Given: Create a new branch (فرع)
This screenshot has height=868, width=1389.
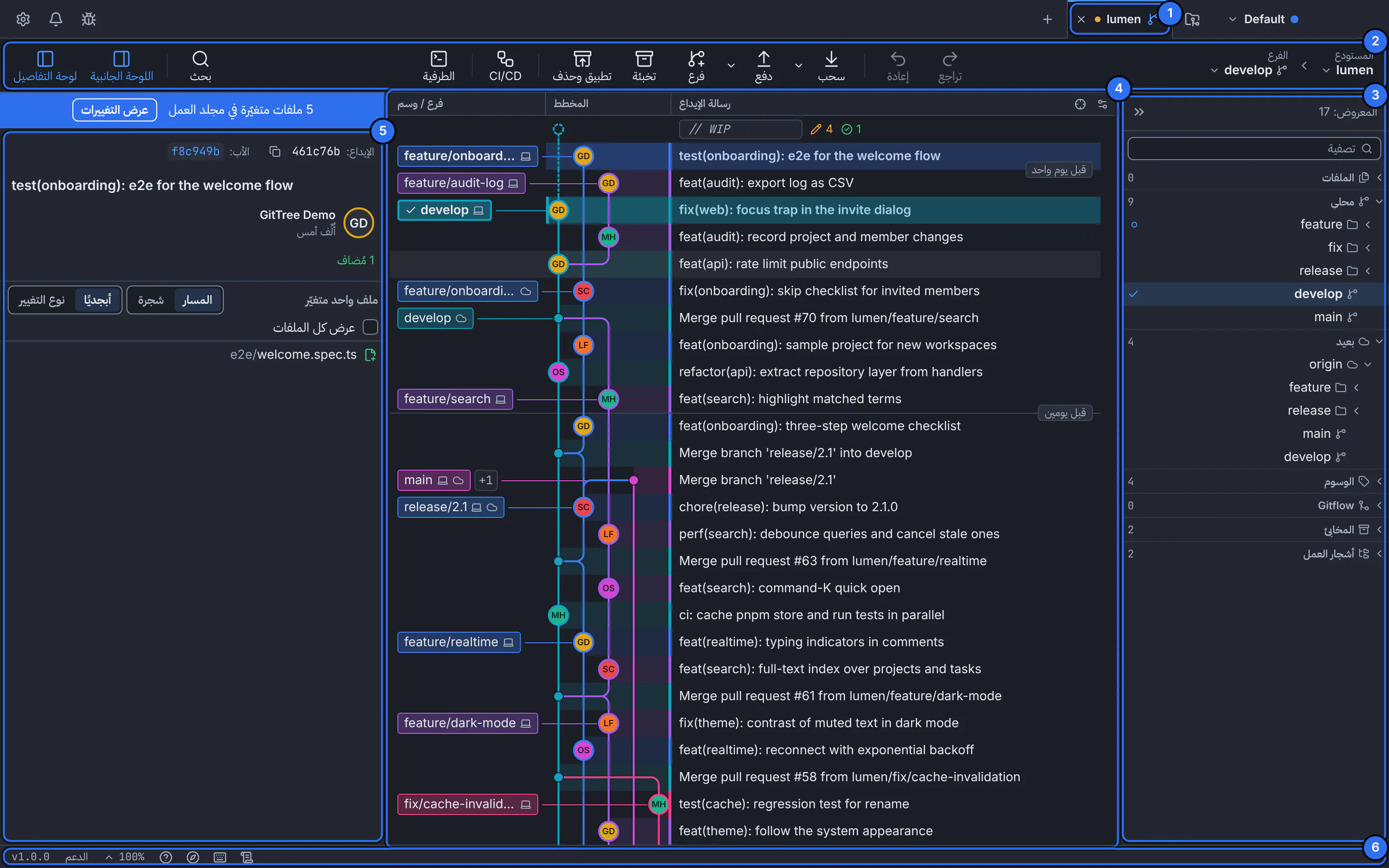Looking at the screenshot, I should click(x=696, y=66).
